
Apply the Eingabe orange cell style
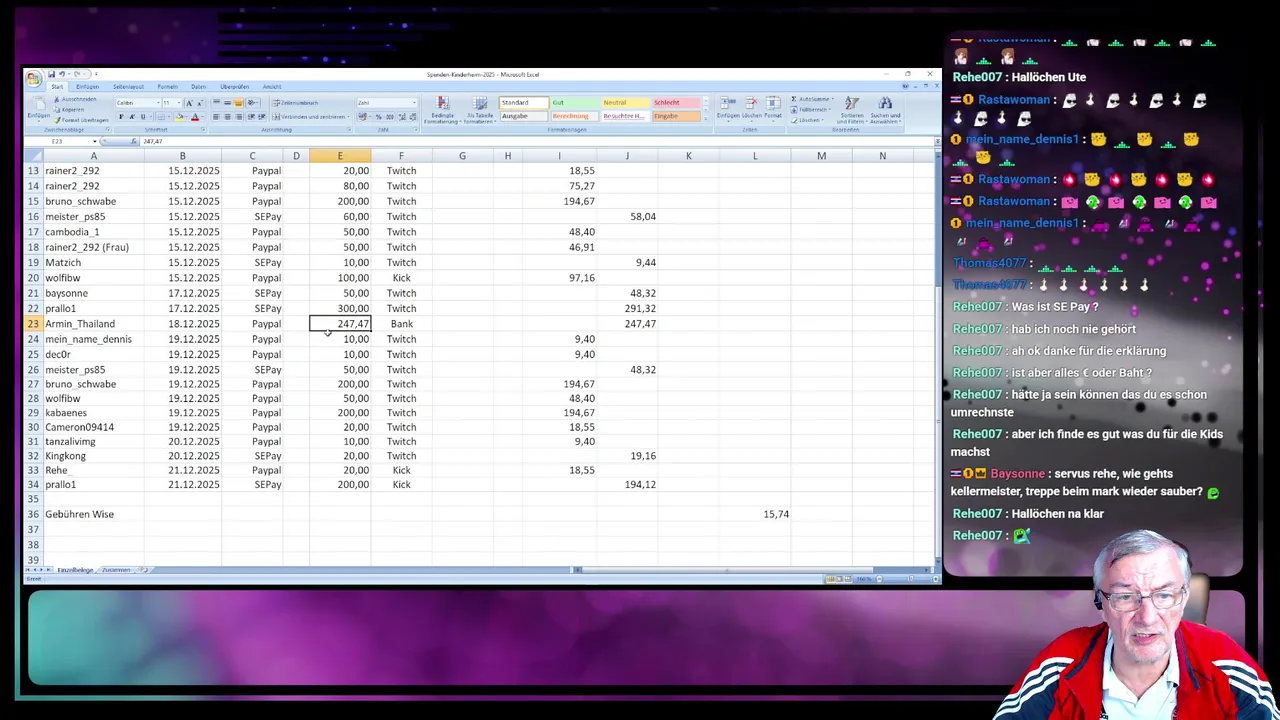[x=676, y=116]
